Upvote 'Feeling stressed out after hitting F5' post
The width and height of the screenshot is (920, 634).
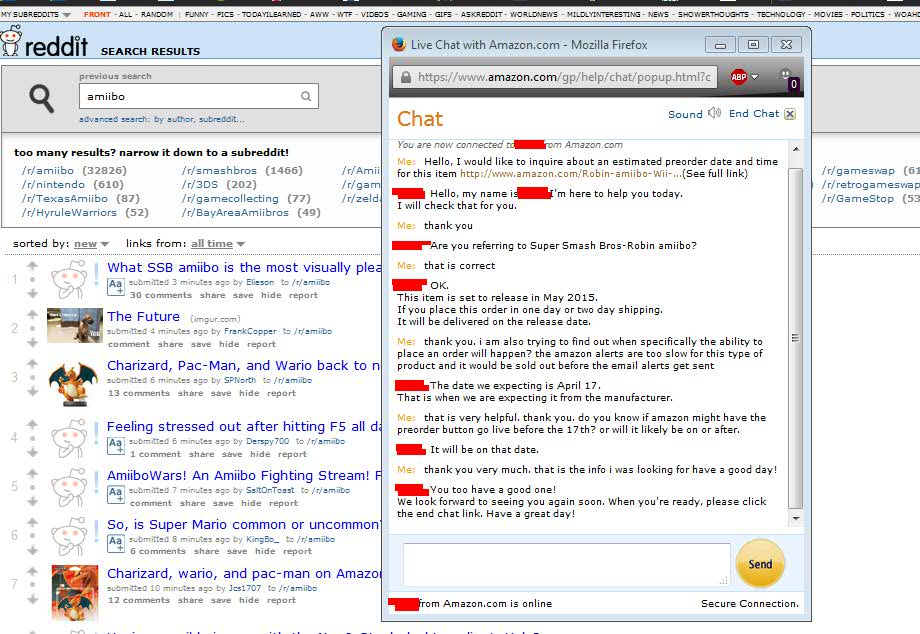32,424
